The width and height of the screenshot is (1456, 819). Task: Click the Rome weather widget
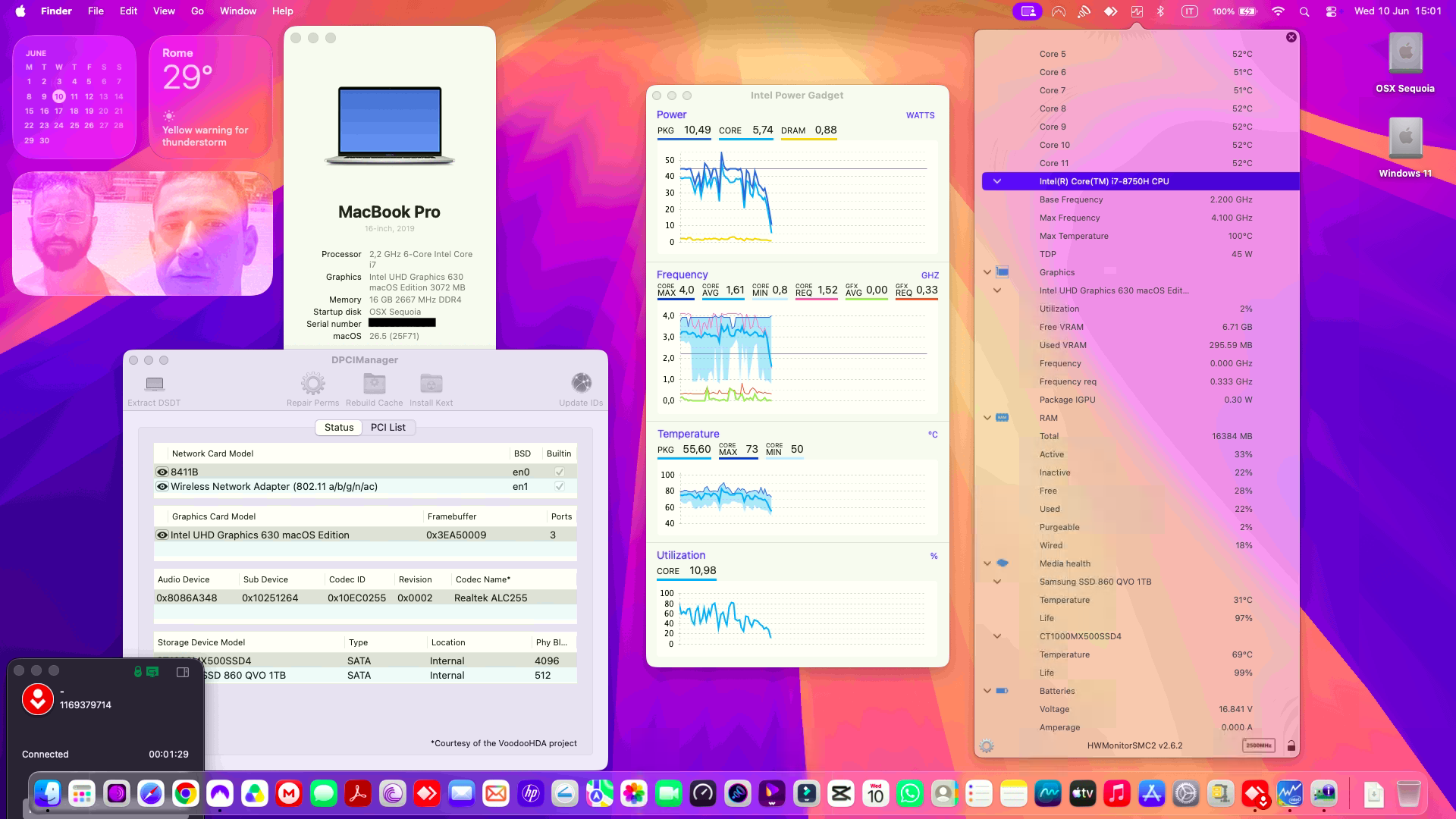[x=211, y=97]
